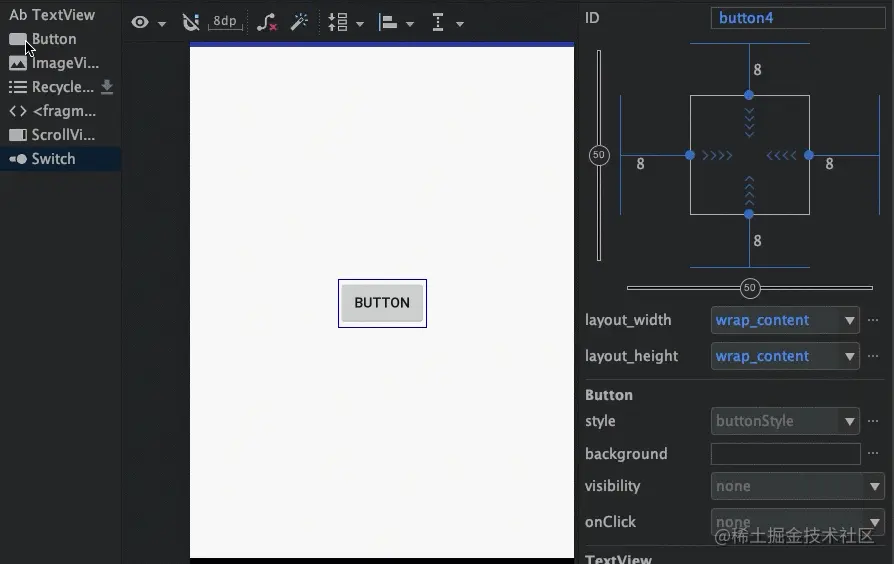Click the top constraint anchor dot
This screenshot has width=894, height=564.
coord(749,95)
